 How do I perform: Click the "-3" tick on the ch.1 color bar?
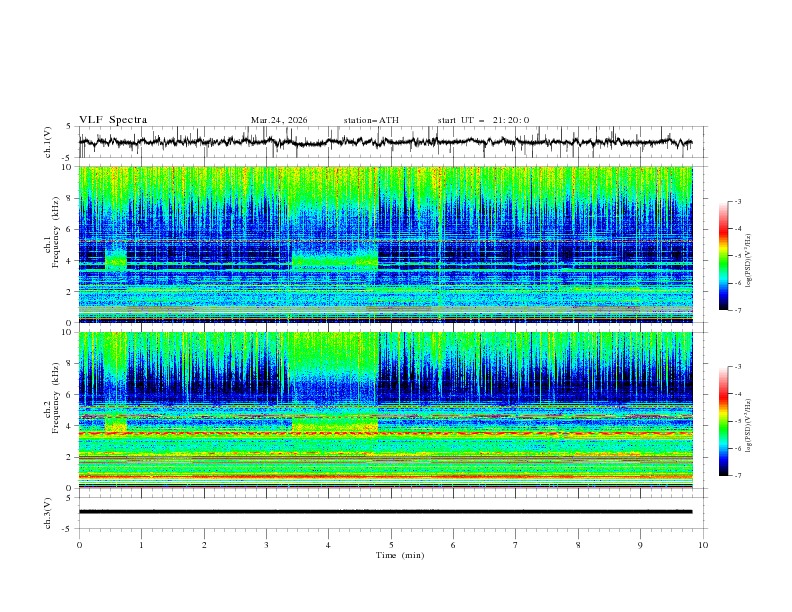coord(737,201)
